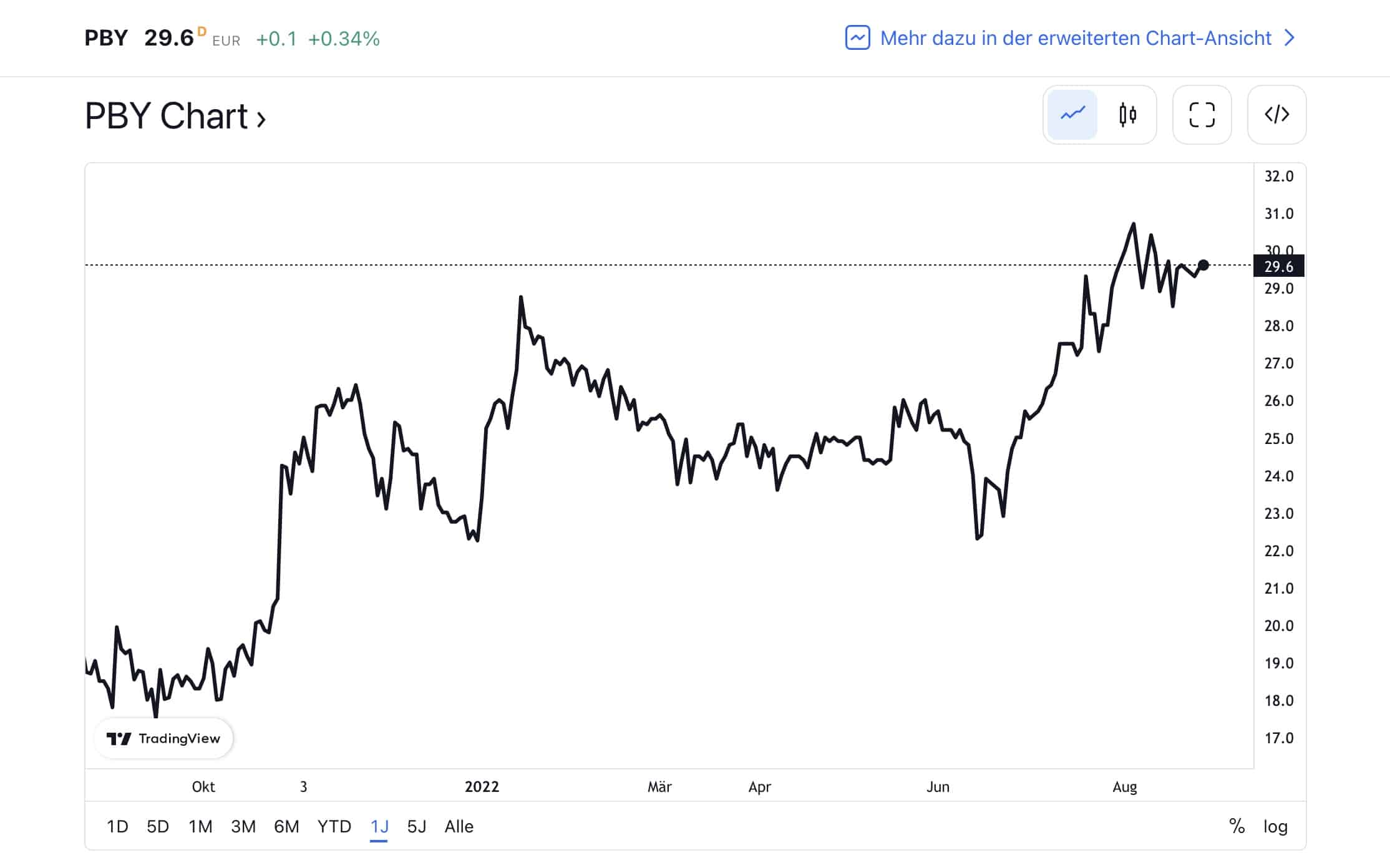The image size is (1390, 868).
Task: Open the chart in fullscreen mode
Action: 1202,115
